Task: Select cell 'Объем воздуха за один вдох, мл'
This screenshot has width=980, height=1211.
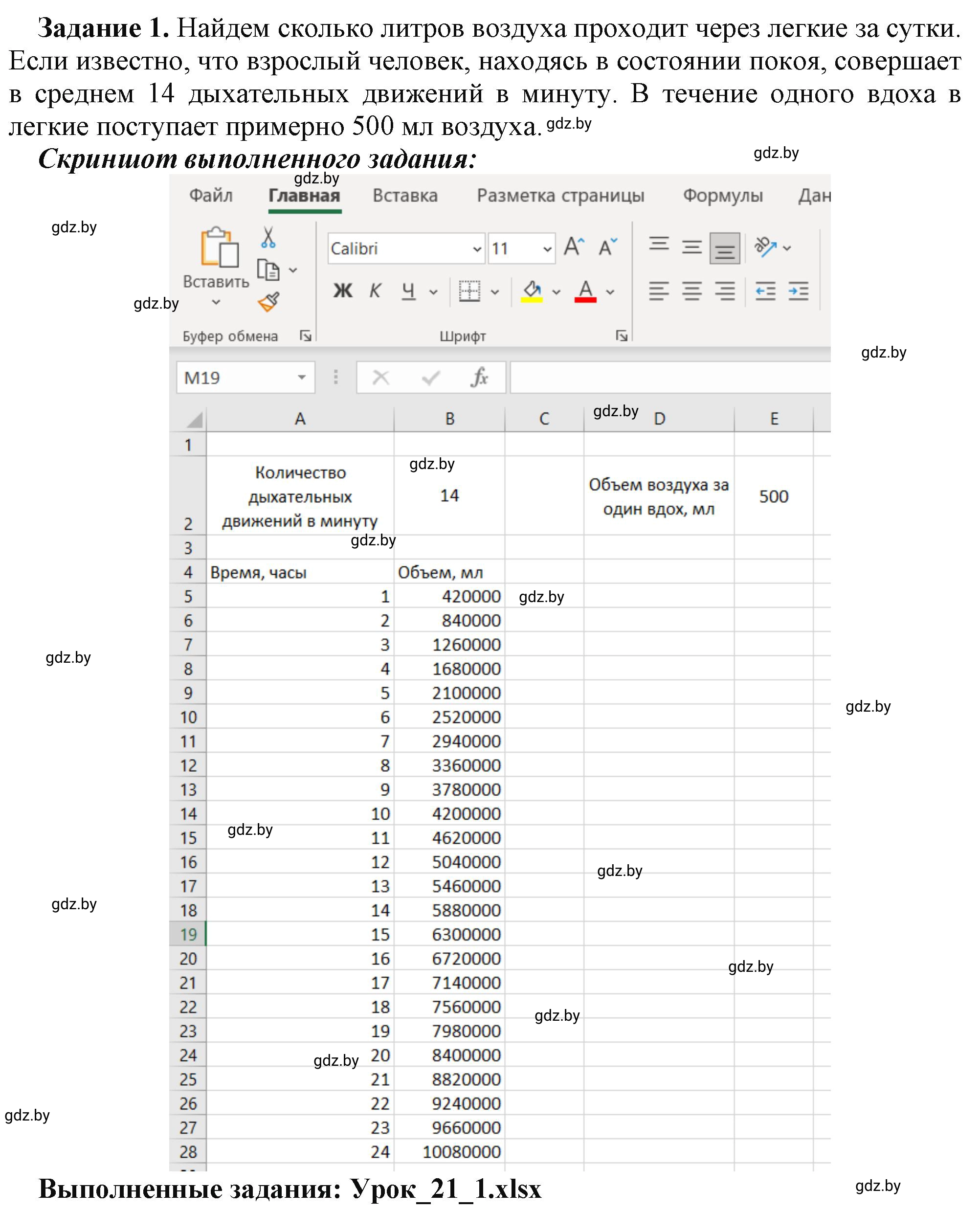Action: pos(659,495)
